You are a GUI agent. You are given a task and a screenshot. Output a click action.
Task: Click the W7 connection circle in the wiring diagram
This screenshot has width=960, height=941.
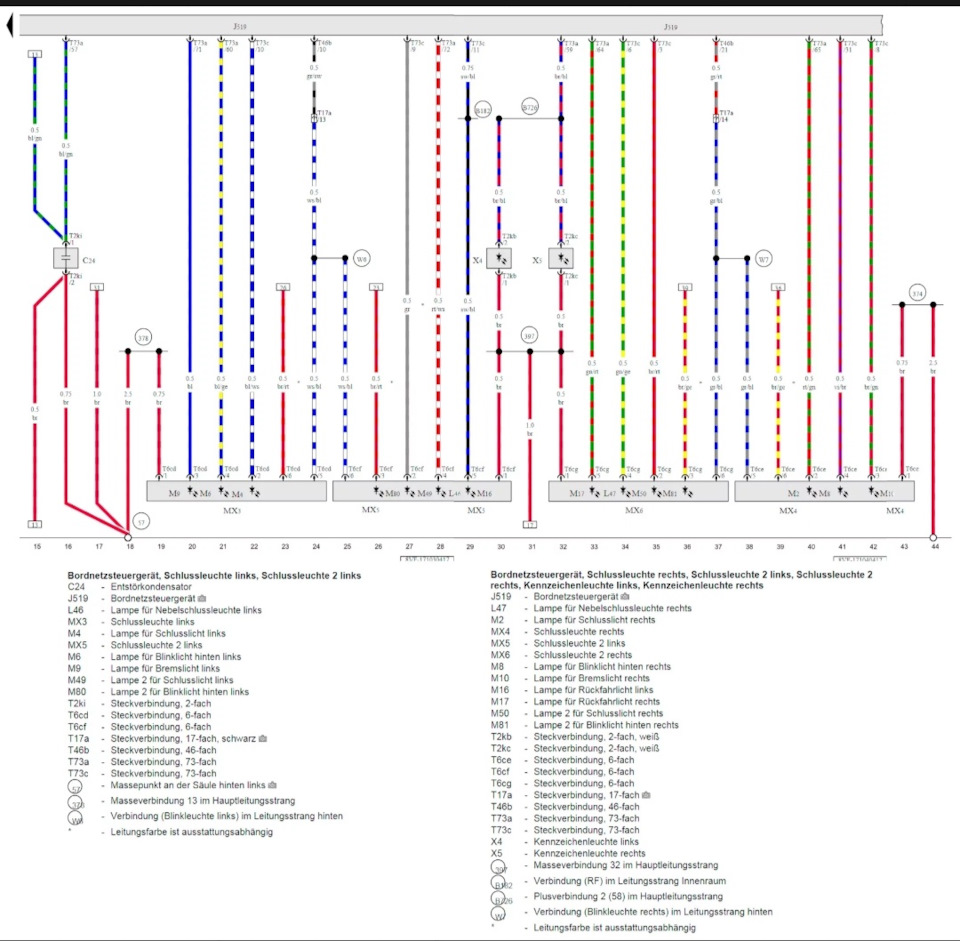pyautogui.click(x=763, y=259)
